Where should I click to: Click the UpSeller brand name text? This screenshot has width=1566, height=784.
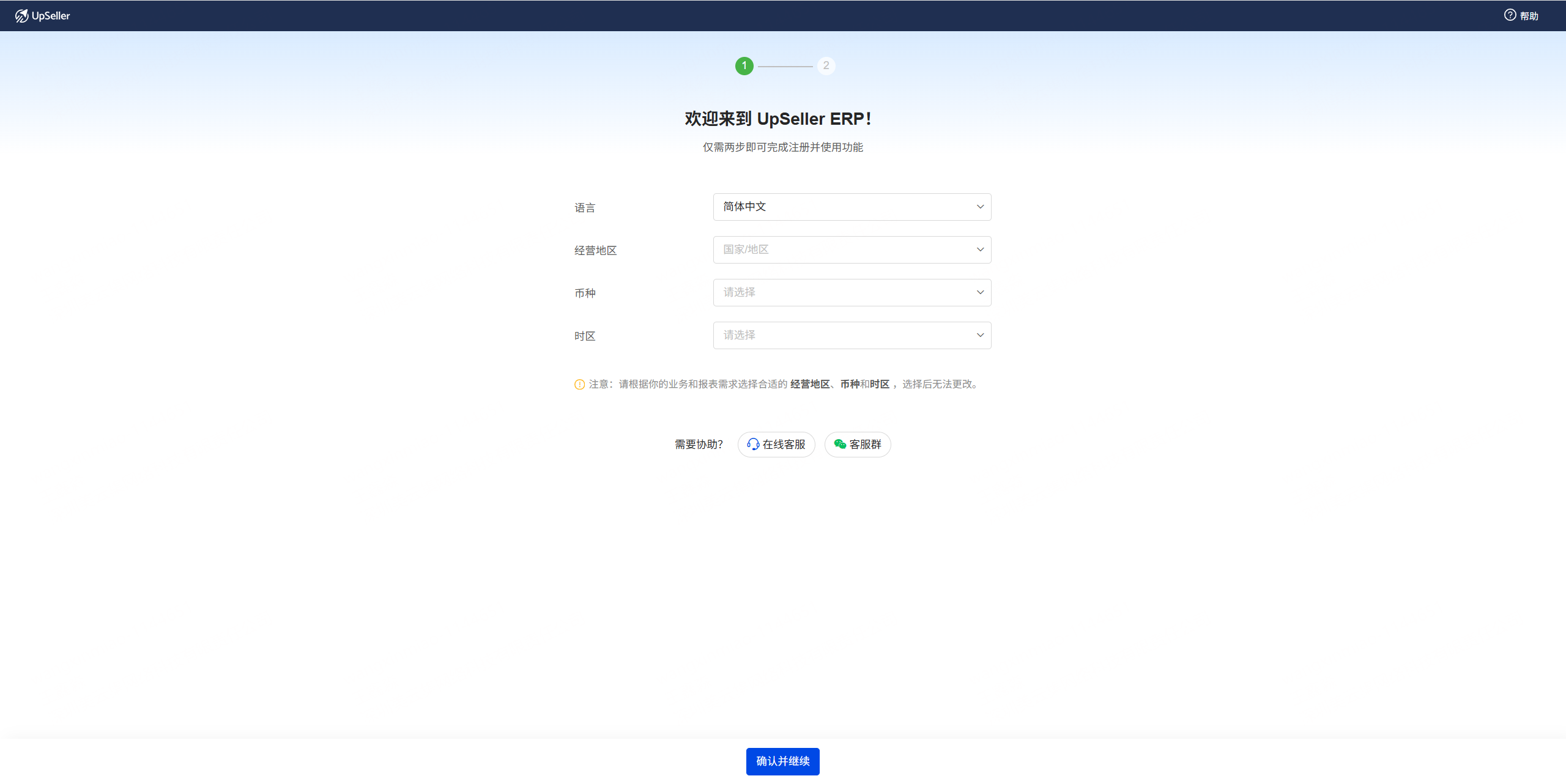[x=51, y=16]
